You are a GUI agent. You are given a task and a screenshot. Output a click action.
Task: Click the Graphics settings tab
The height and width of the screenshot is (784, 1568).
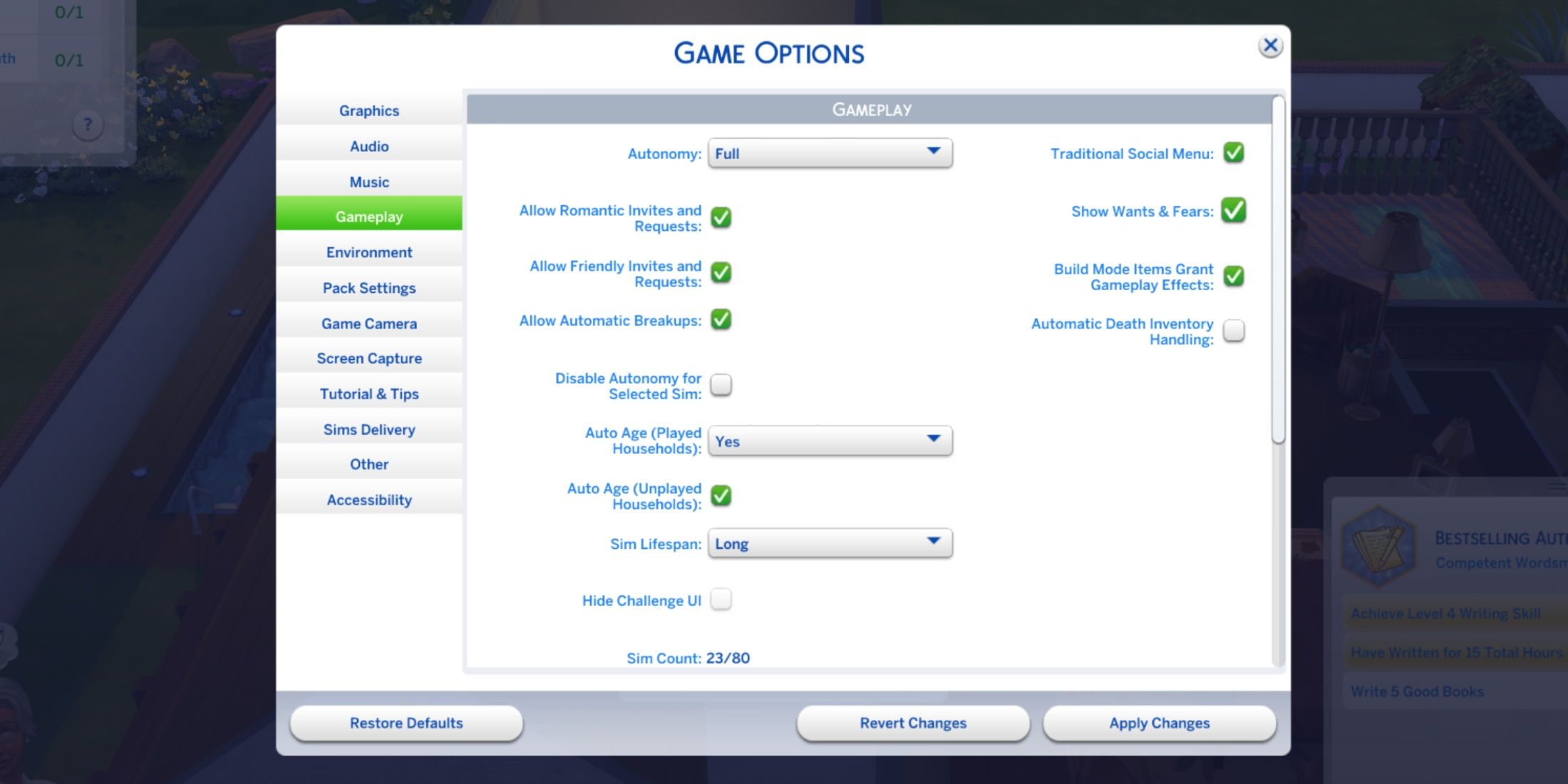click(x=370, y=110)
